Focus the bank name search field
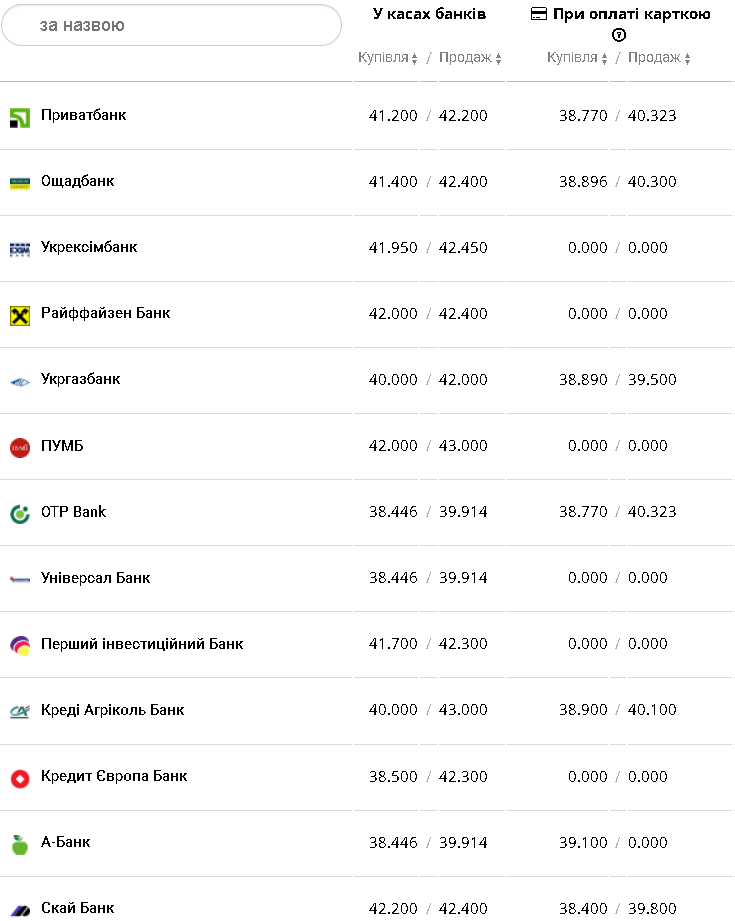Image resolution: width=735 pixels, height=921 pixels. point(172,25)
